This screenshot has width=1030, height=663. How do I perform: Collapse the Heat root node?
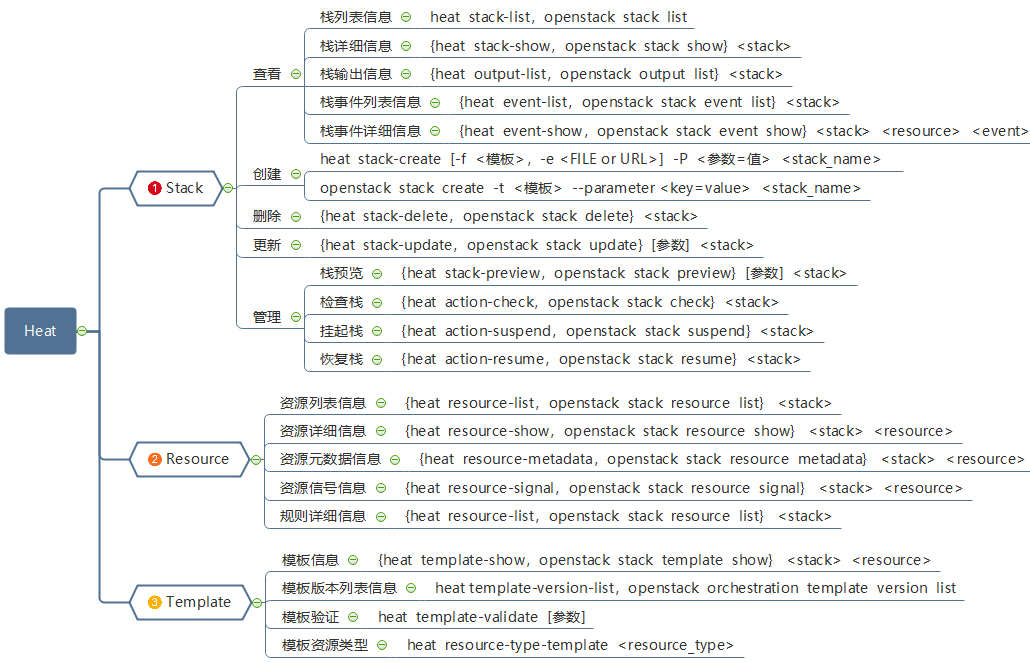pyautogui.click(x=82, y=331)
